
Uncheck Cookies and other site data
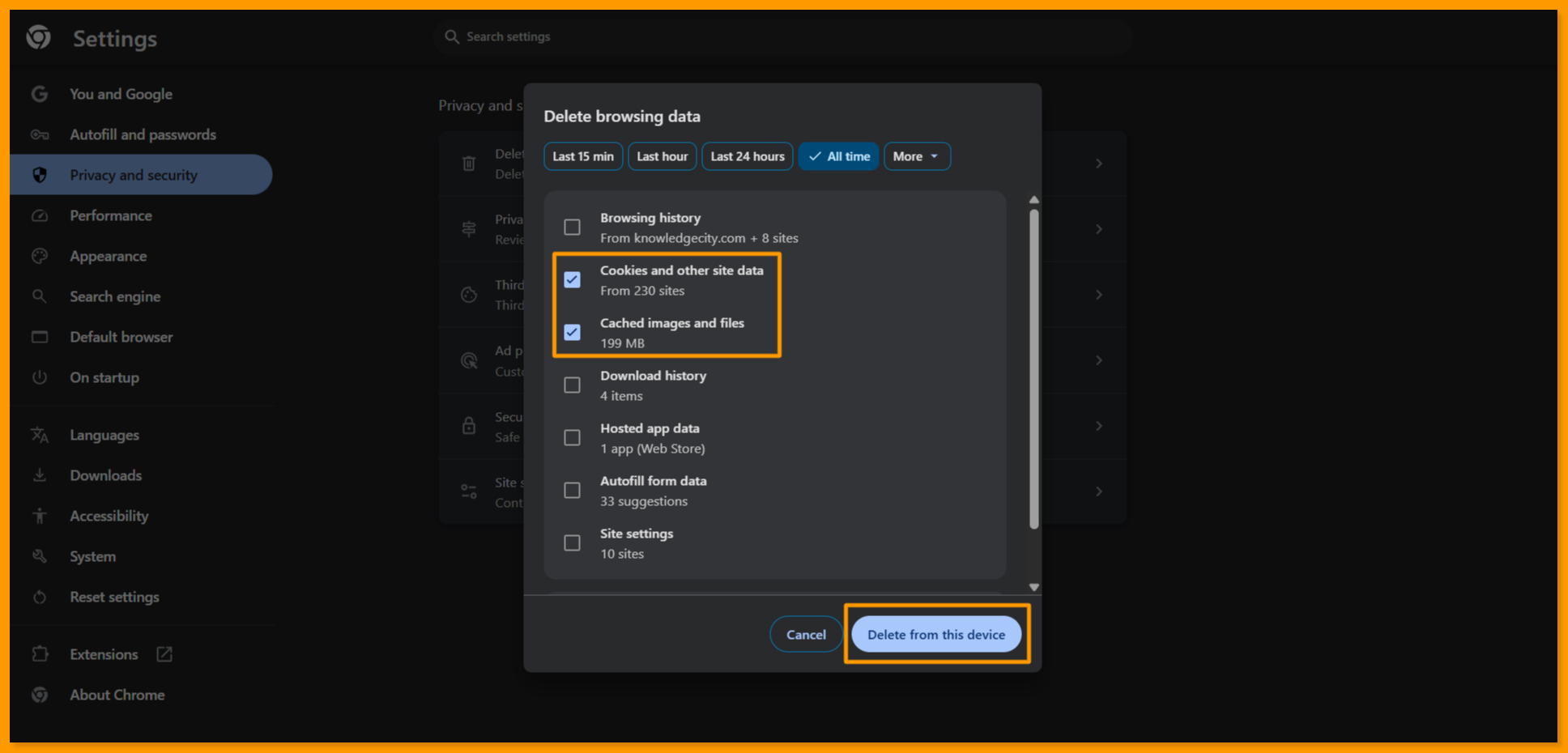(572, 279)
